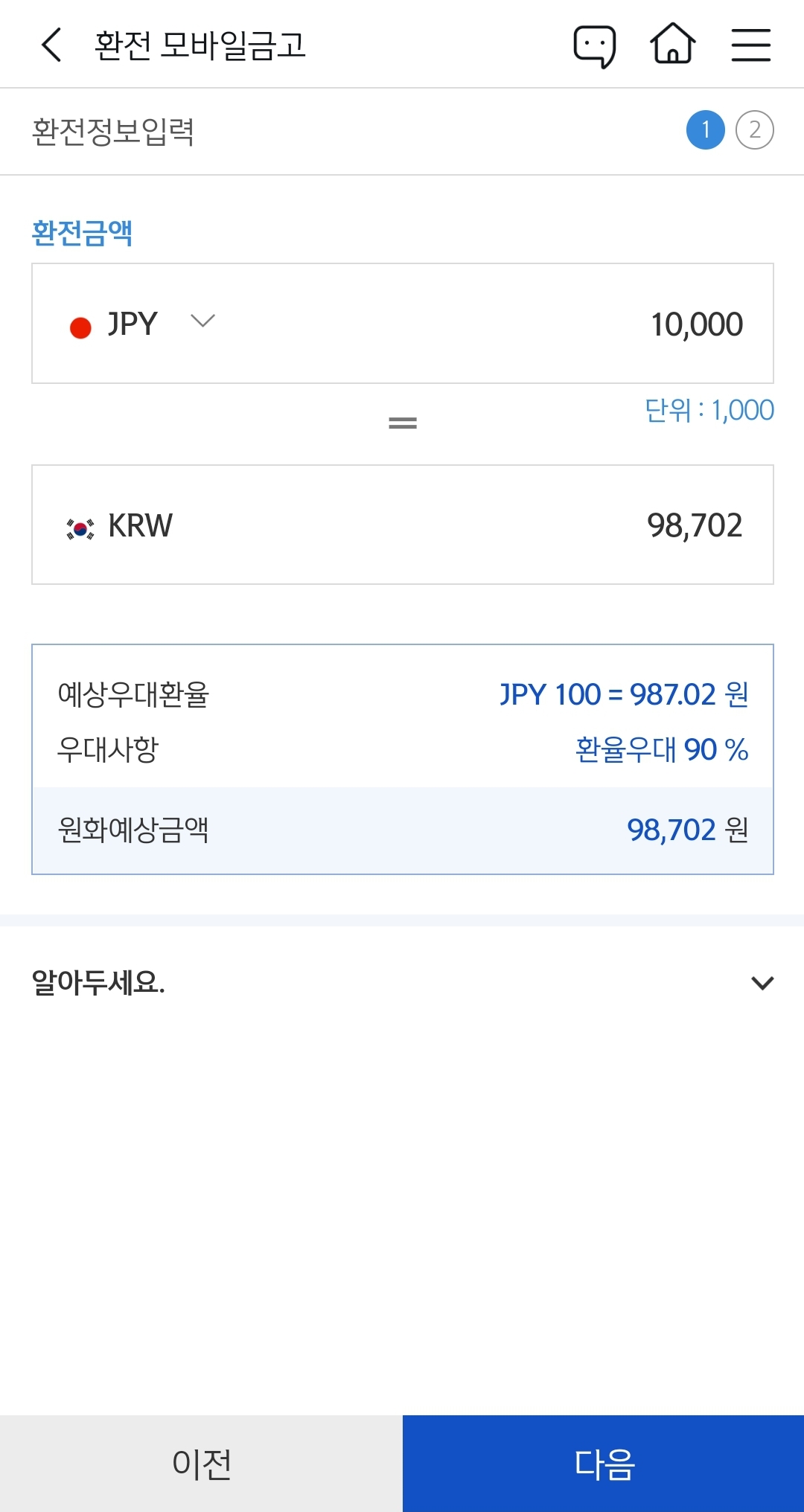Click the 다음 button to proceed
The image size is (804, 1512).
(603, 1463)
